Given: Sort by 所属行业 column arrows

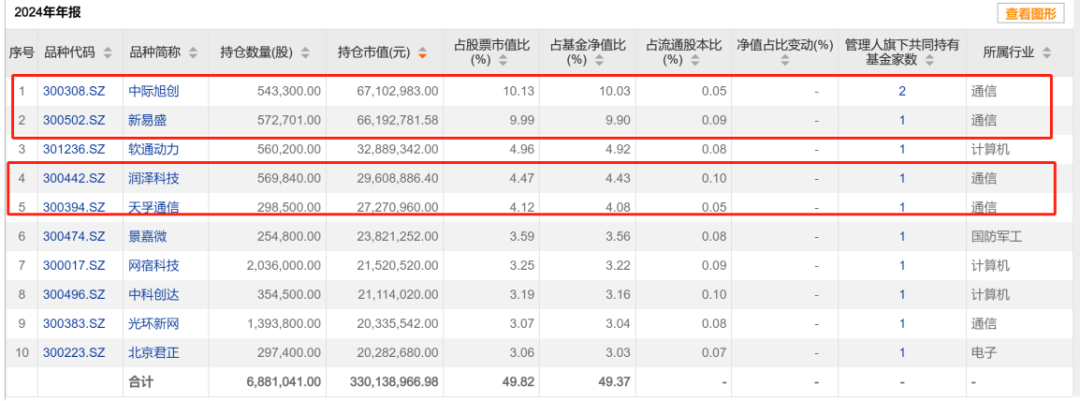Looking at the screenshot, I should 1047,52.
